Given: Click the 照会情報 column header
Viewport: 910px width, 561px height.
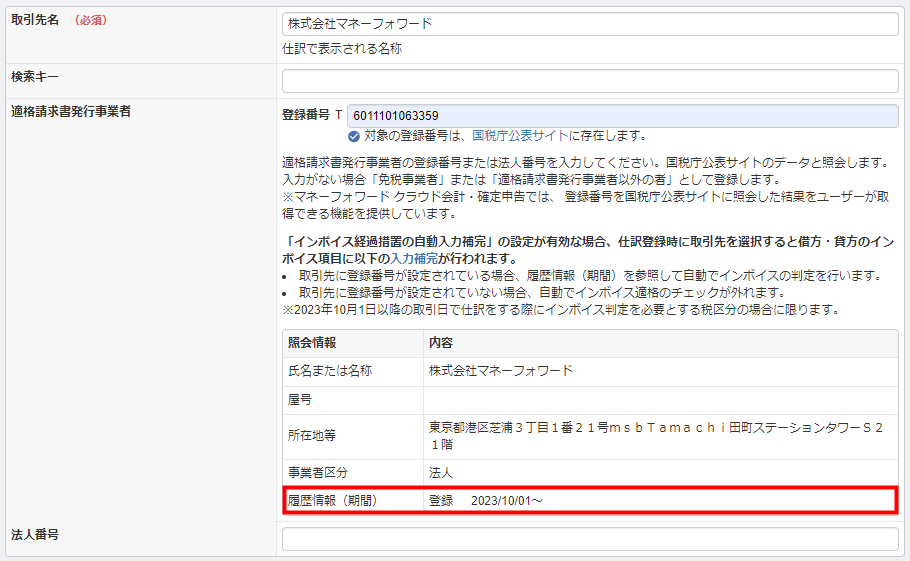Looking at the screenshot, I should pos(312,343).
